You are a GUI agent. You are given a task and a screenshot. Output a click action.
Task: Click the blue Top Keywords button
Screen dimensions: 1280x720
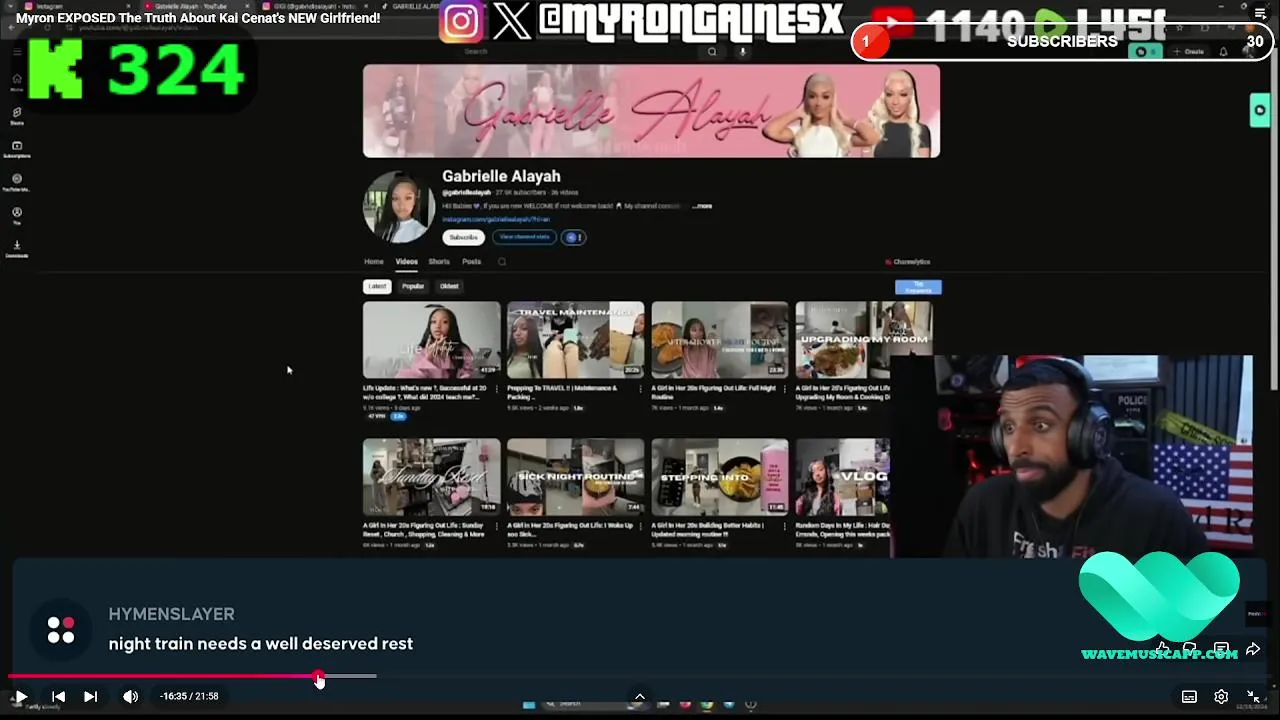(918, 288)
